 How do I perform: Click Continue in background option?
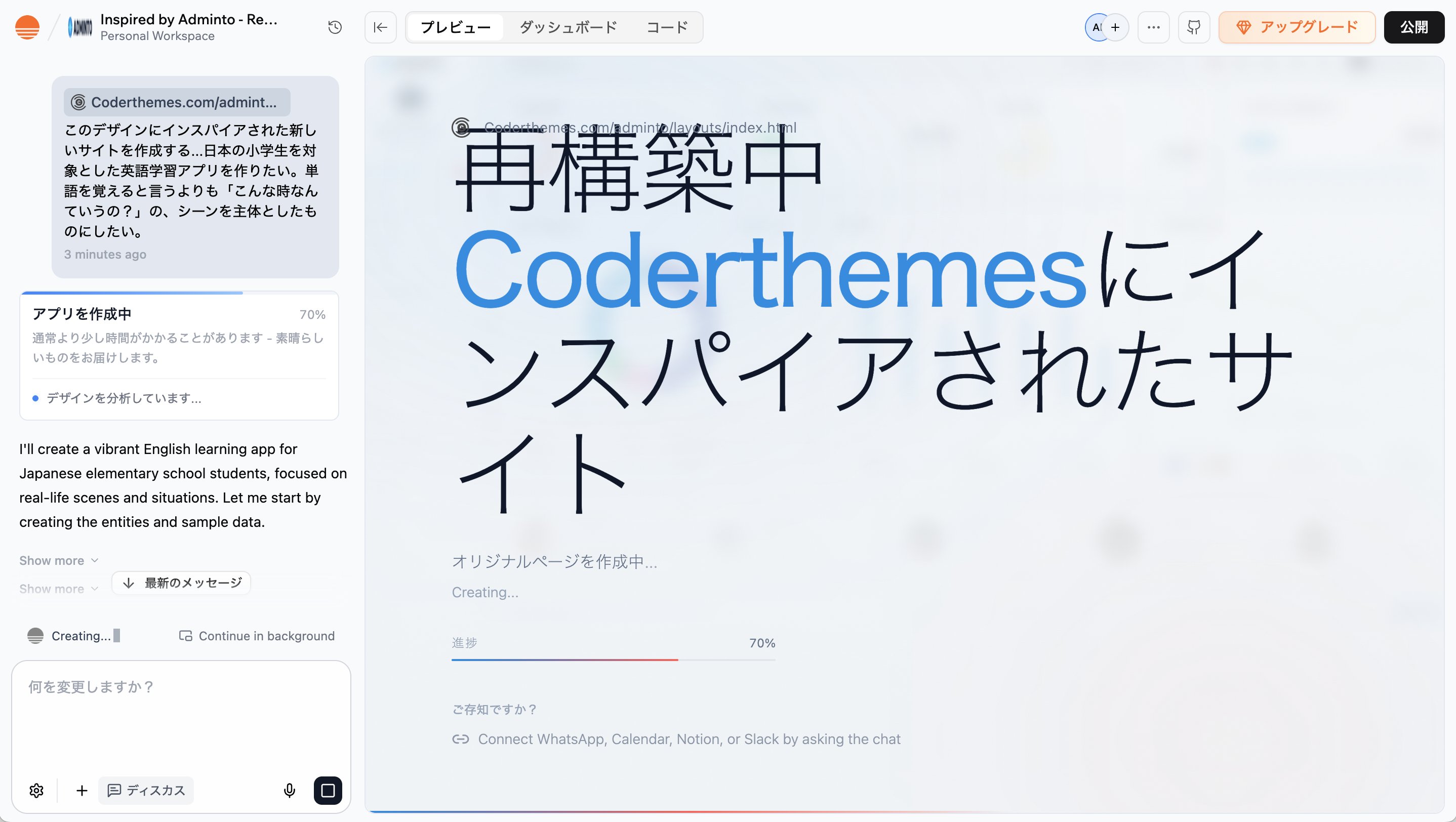coord(257,636)
